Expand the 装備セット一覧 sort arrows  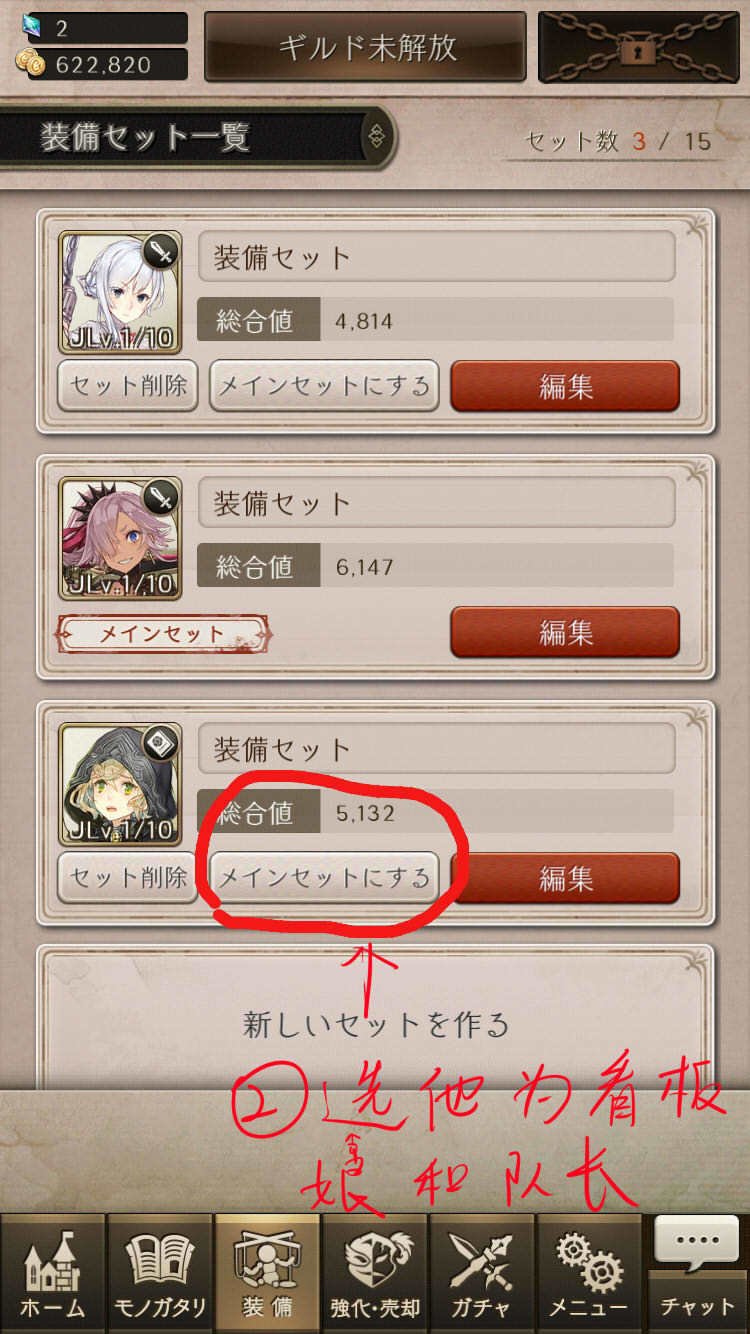[376, 137]
